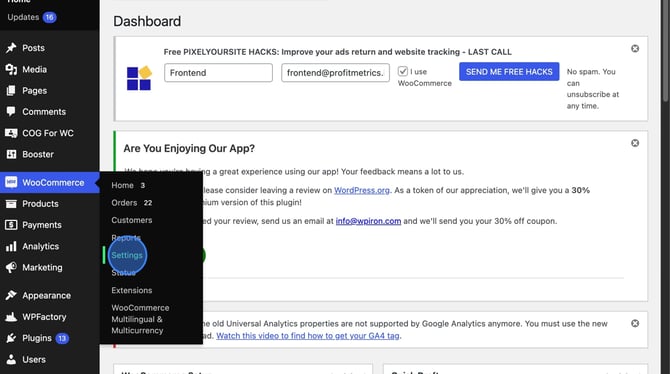Click the Orders count 22
This screenshot has width=670, height=374.
[148, 203]
